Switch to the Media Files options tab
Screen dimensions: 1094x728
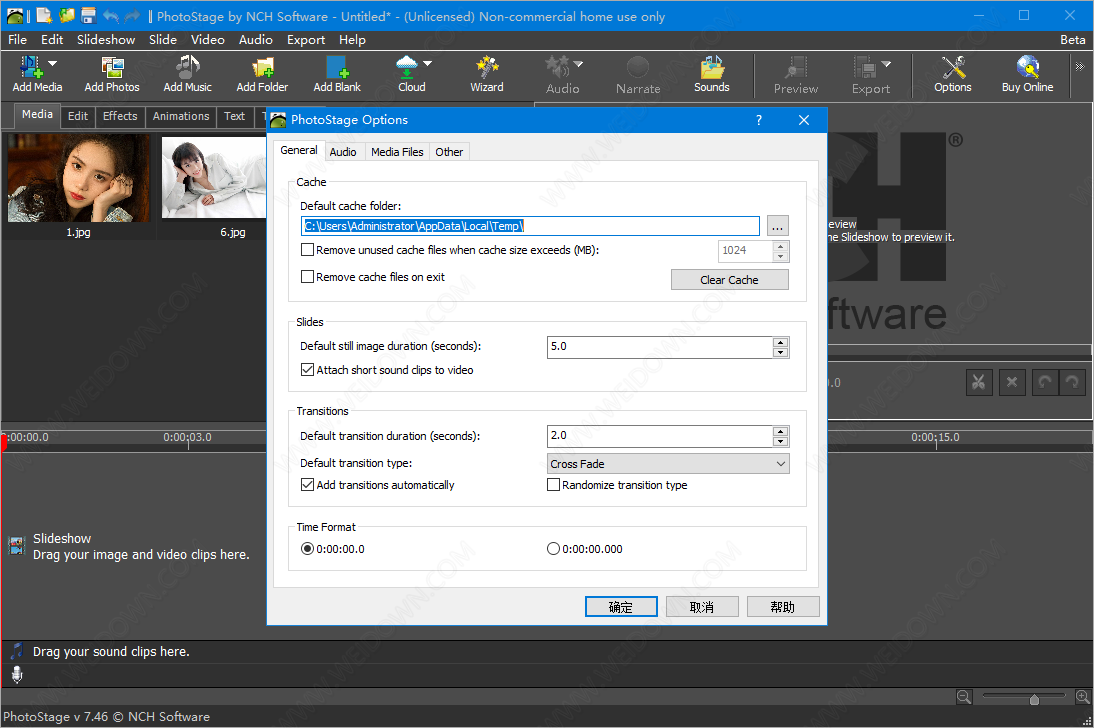click(397, 151)
